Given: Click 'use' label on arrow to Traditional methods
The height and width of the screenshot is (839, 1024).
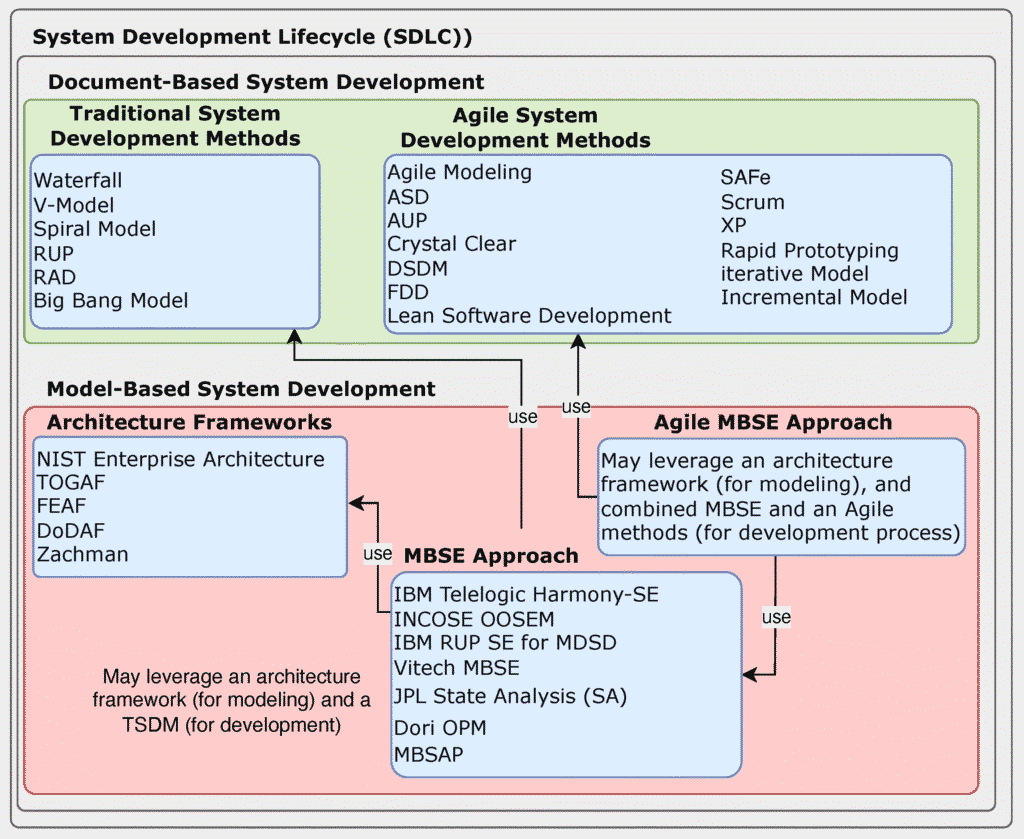Looking at the screenshot, I should click(522, 417).
